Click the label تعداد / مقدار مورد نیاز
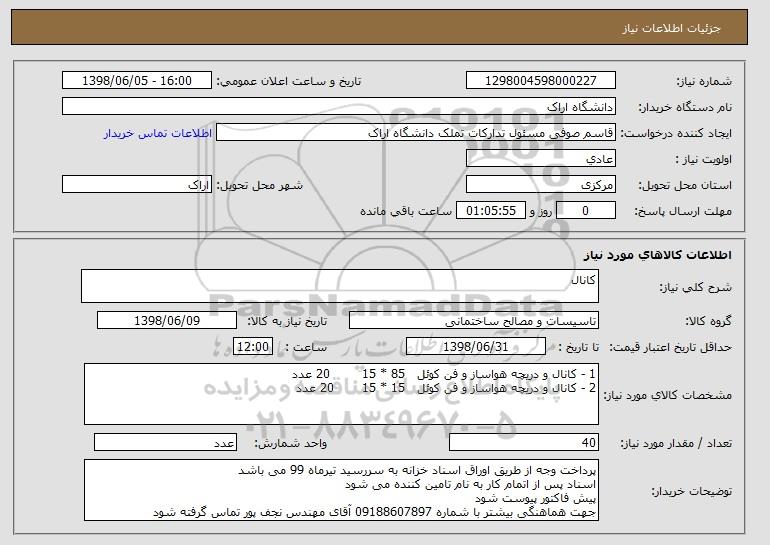The height and width of the screenshot is (545, 770). (x=676, y=443)
